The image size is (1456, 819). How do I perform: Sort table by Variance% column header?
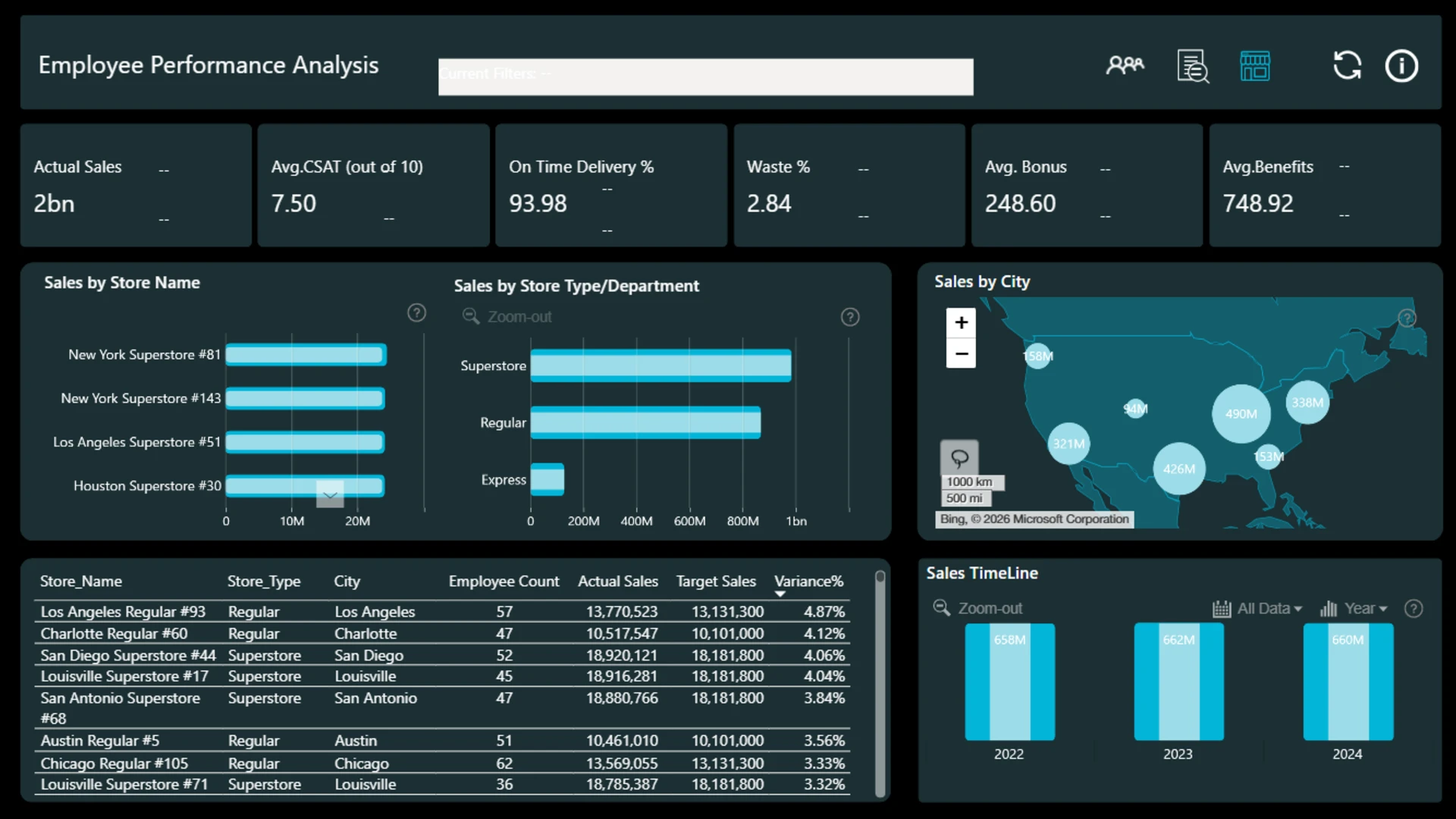pyautogui.click(x=808, y=582)
